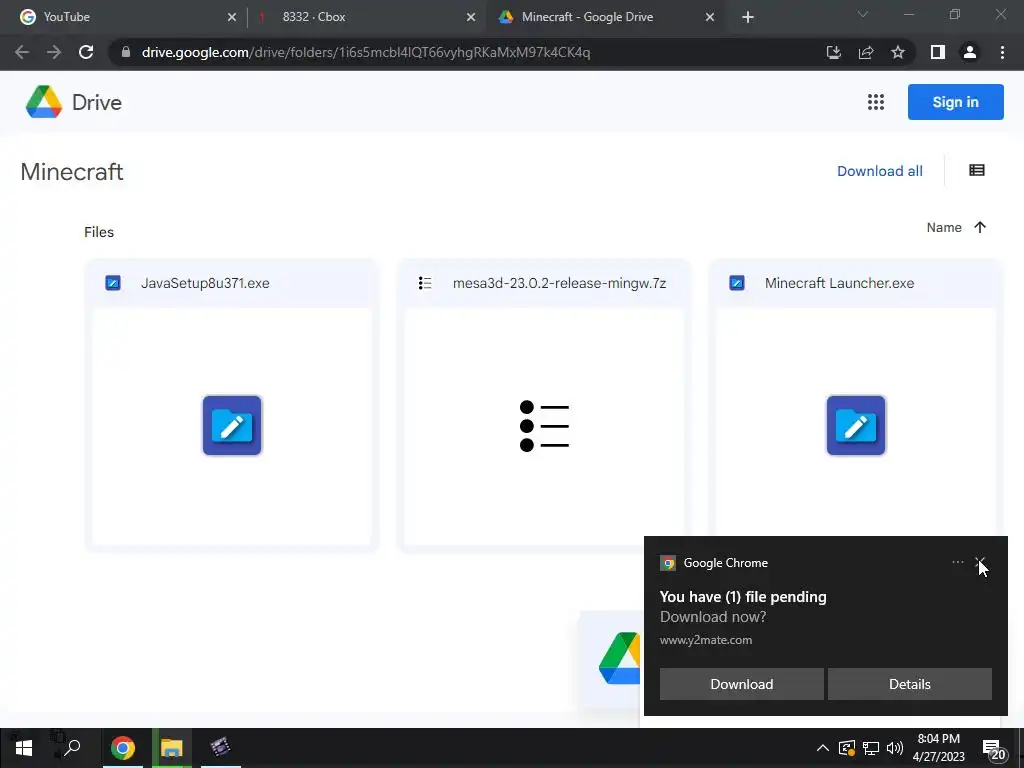Viewport: 1024px width, 768px height.
Task: Open the Chrome profile icon
Action: coord(970,52)
